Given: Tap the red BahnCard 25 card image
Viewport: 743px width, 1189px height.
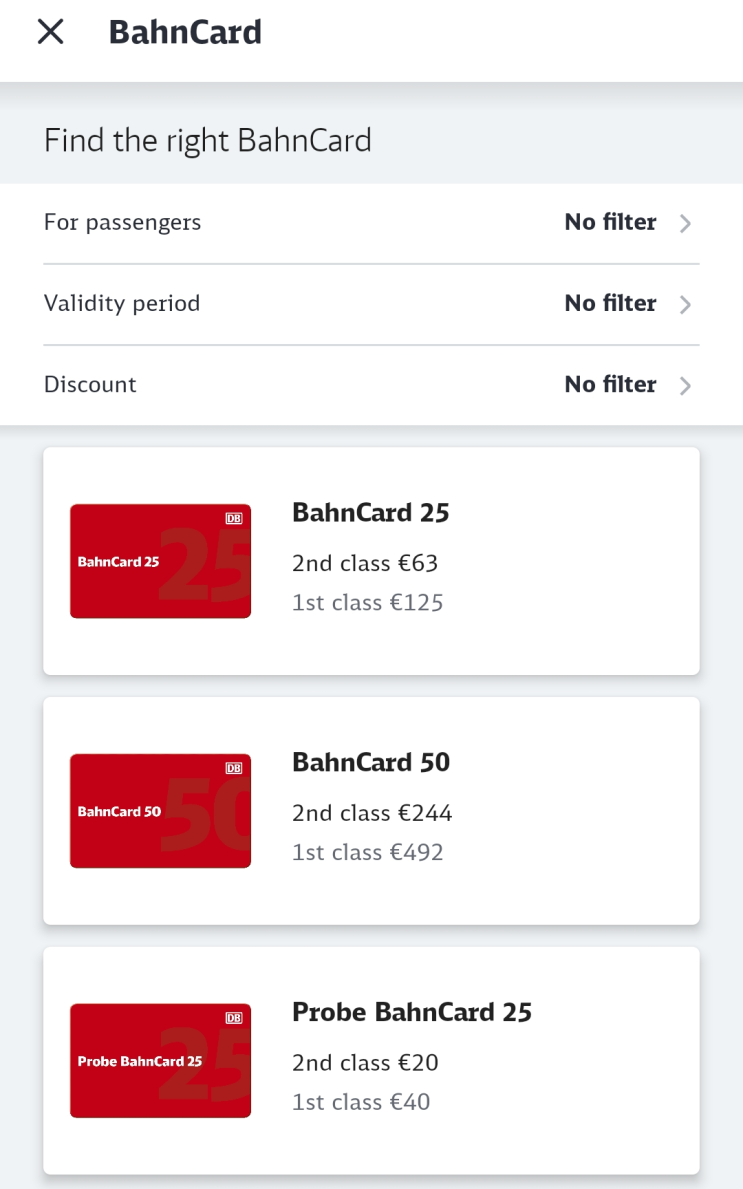Looking at the screenshot, I should (161, 561).
